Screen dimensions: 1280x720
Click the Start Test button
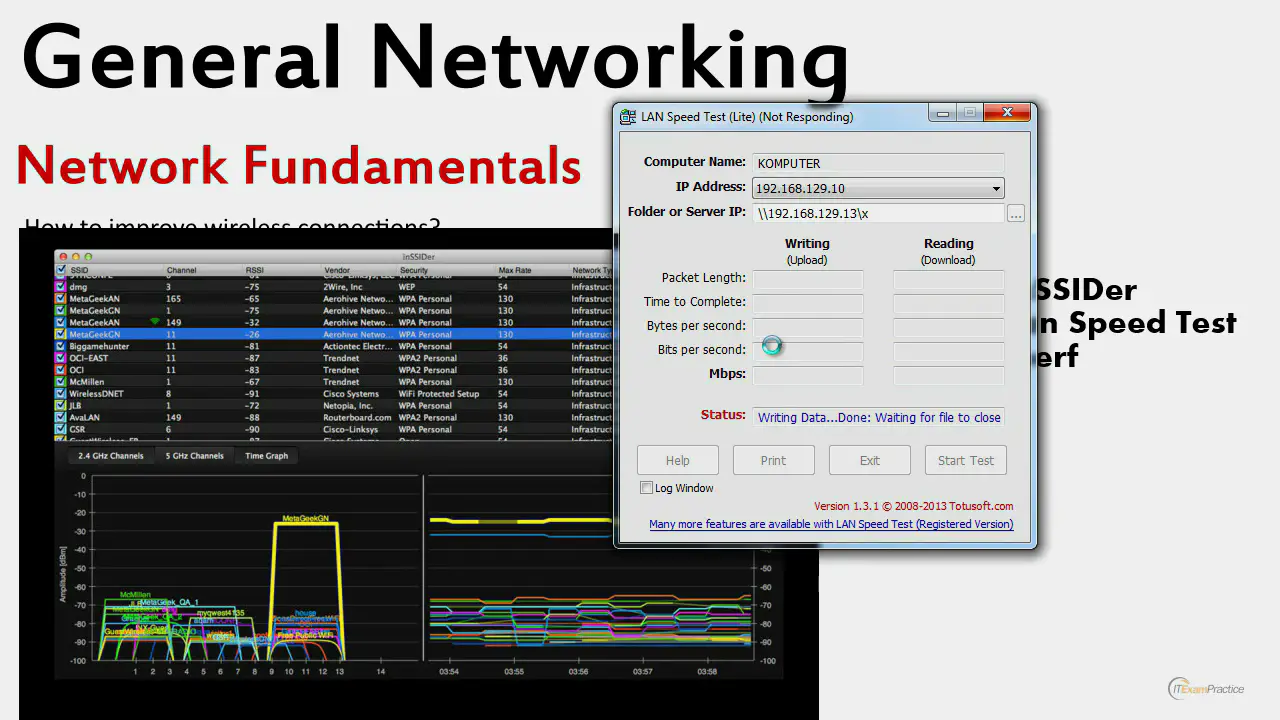coord(966,460)
